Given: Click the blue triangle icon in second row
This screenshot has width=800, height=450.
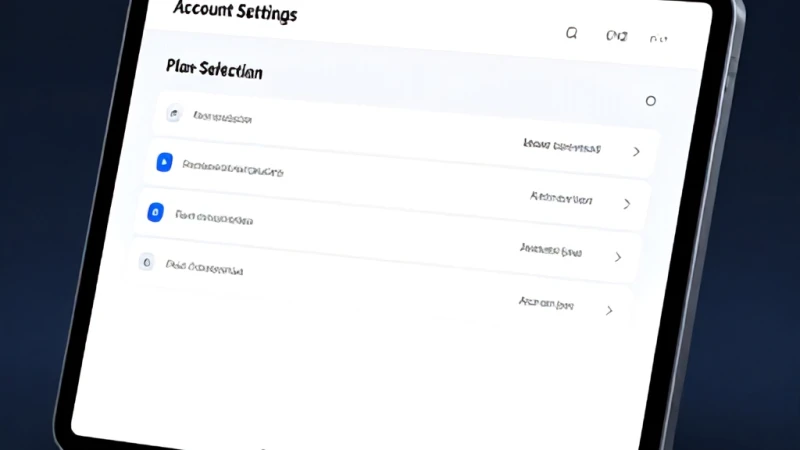Looking at the screenshot, I should [x=164, y=162].
